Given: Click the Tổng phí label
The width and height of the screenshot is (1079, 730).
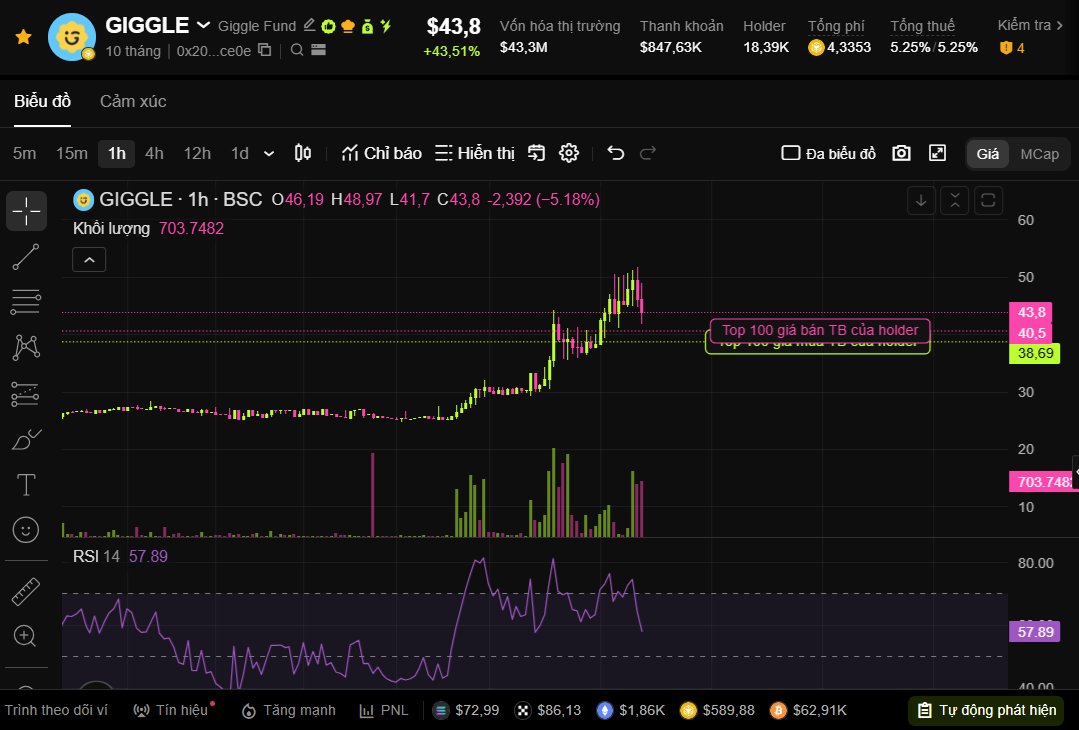Looking at the screenshot, I should (x=835, y=26).
